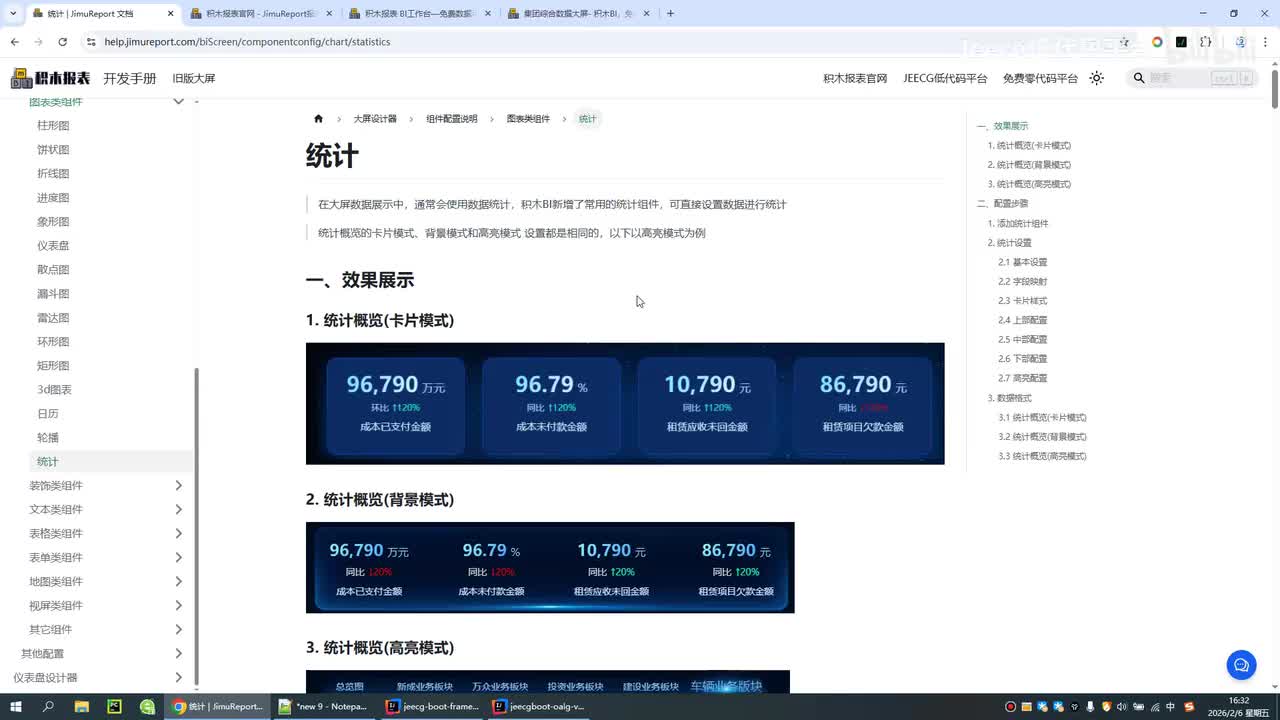1280x720 pixels.
Task: Open File Explorer from the taskbar
Action: coord(81,706)
